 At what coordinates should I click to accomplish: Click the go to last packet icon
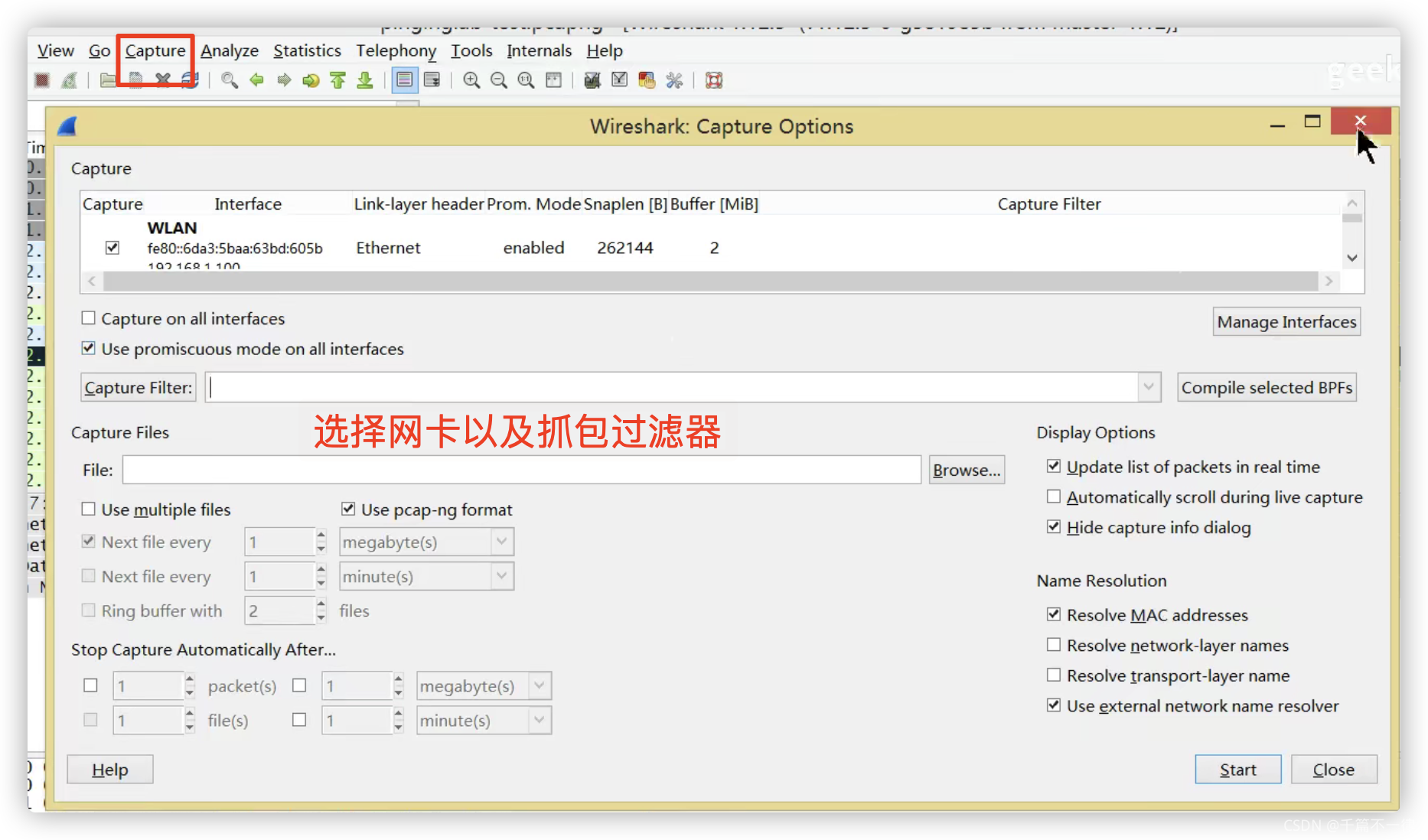(365, 80)
